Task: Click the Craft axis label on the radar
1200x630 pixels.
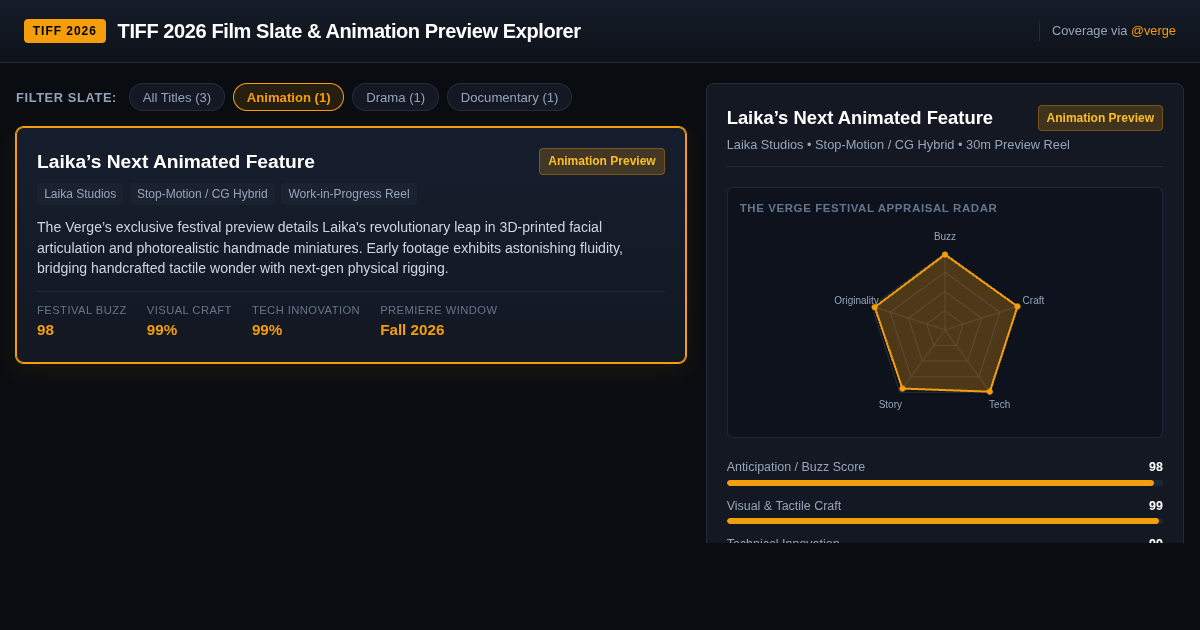Action: (1033, 301)
